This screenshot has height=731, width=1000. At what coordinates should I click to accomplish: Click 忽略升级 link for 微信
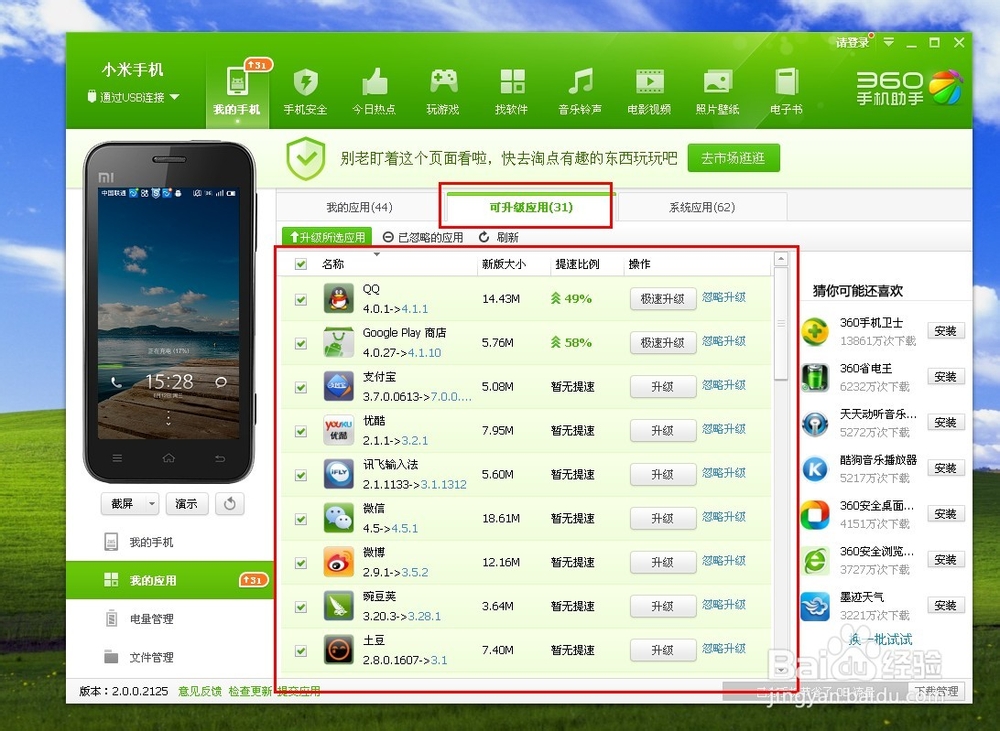724,517
